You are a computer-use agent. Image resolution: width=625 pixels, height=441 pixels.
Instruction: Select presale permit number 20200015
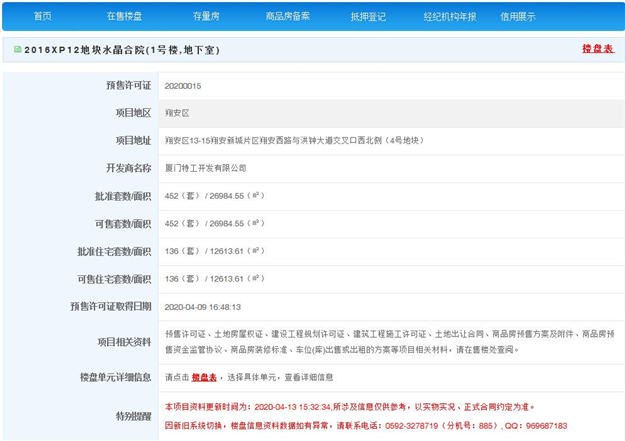[x=183, y=86]
